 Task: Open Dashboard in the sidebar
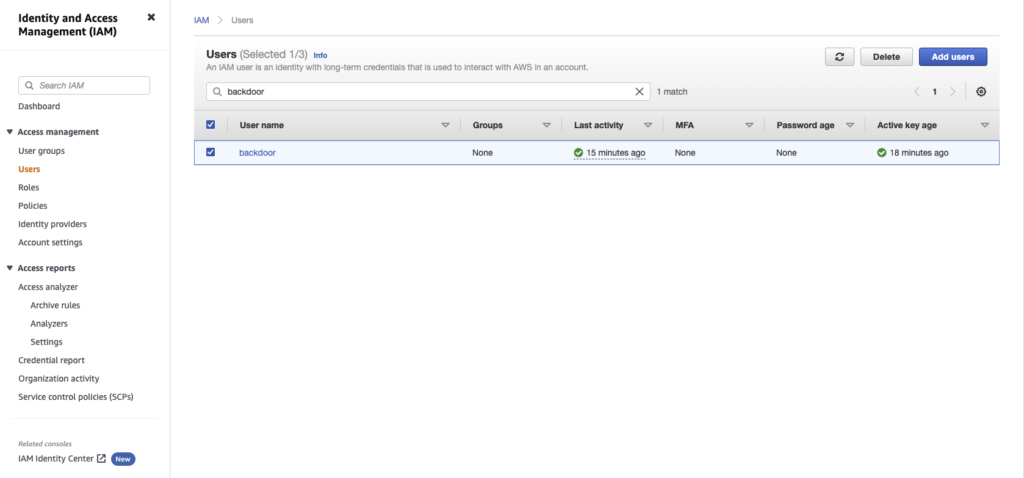[39, 106]
